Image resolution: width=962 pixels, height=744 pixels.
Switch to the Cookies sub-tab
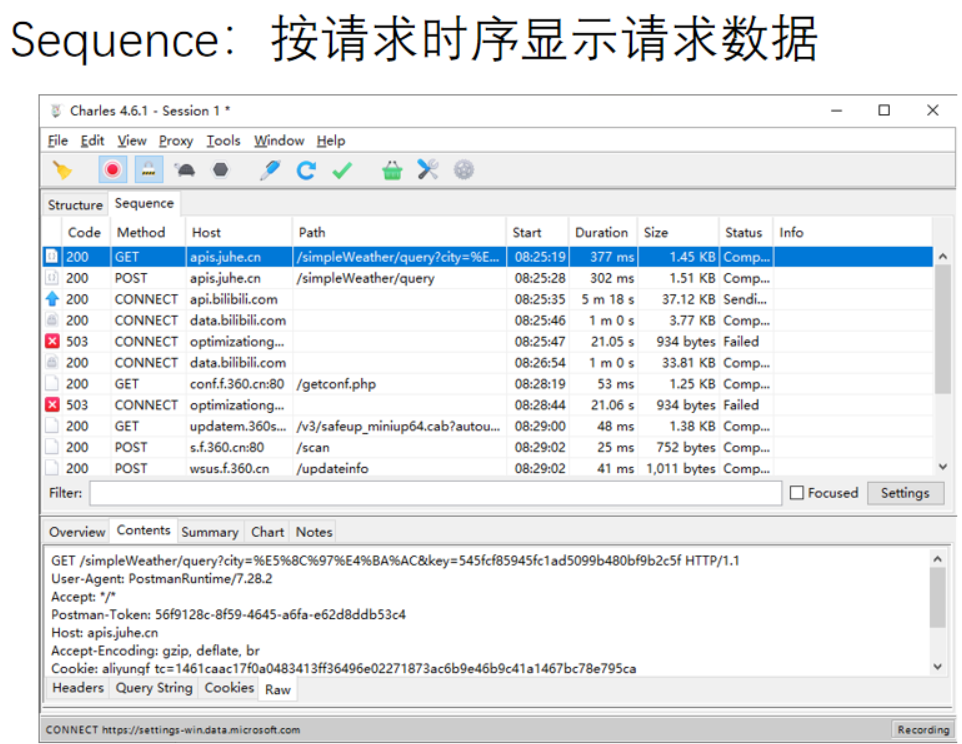[229, 688]
